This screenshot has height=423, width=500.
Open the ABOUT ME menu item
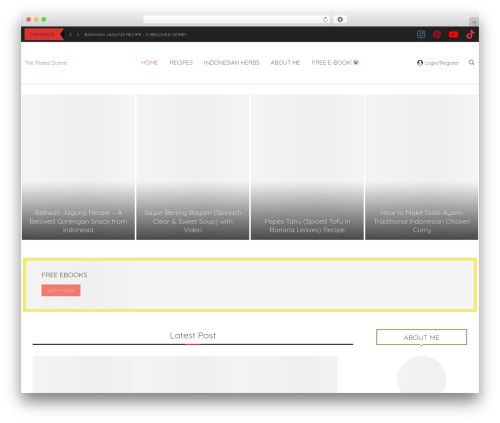click(x=285, y=63)
